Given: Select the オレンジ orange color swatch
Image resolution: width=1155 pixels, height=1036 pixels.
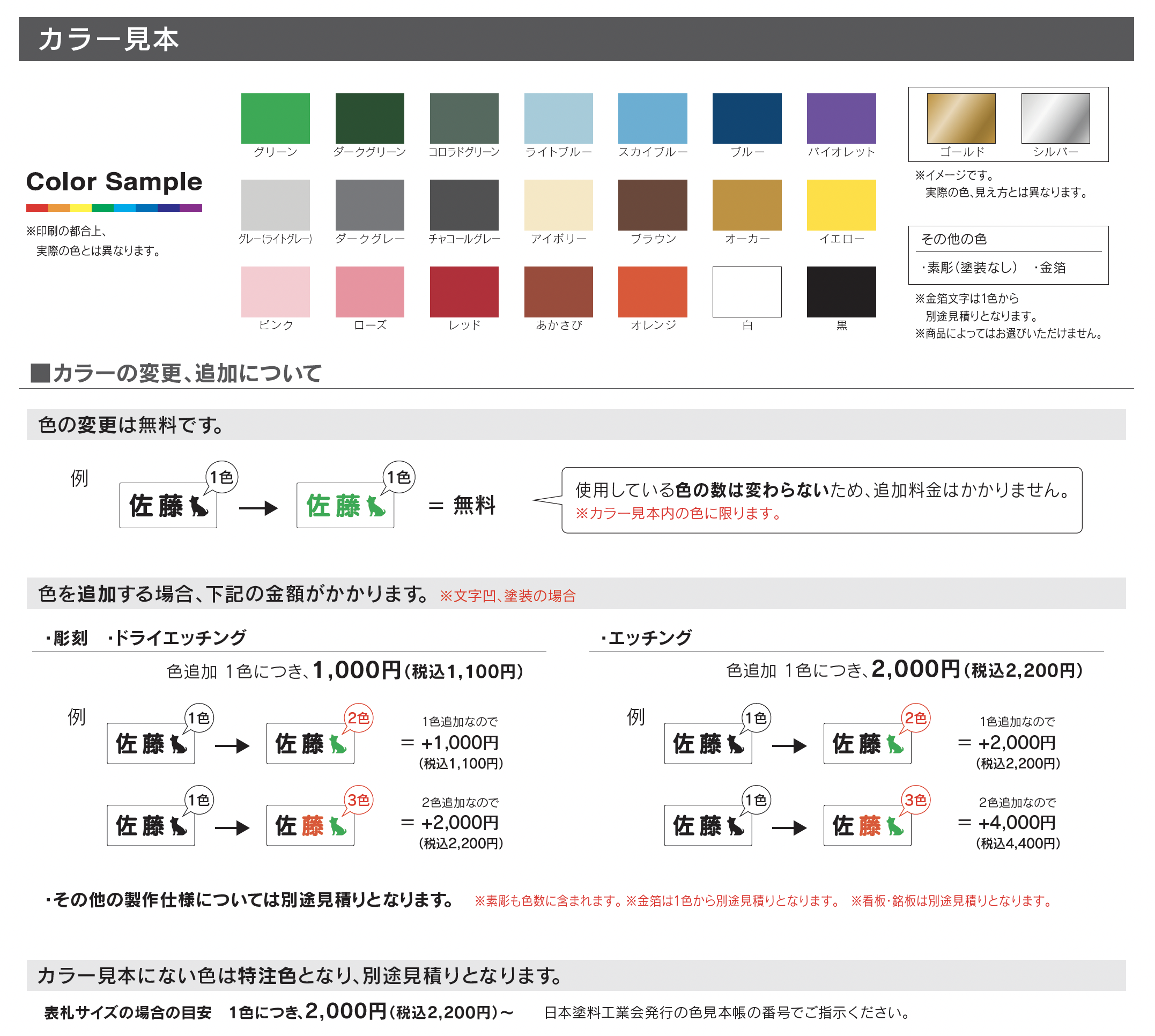Looking at the screenshot, I should pyautogui.click(x=653, y=292).
